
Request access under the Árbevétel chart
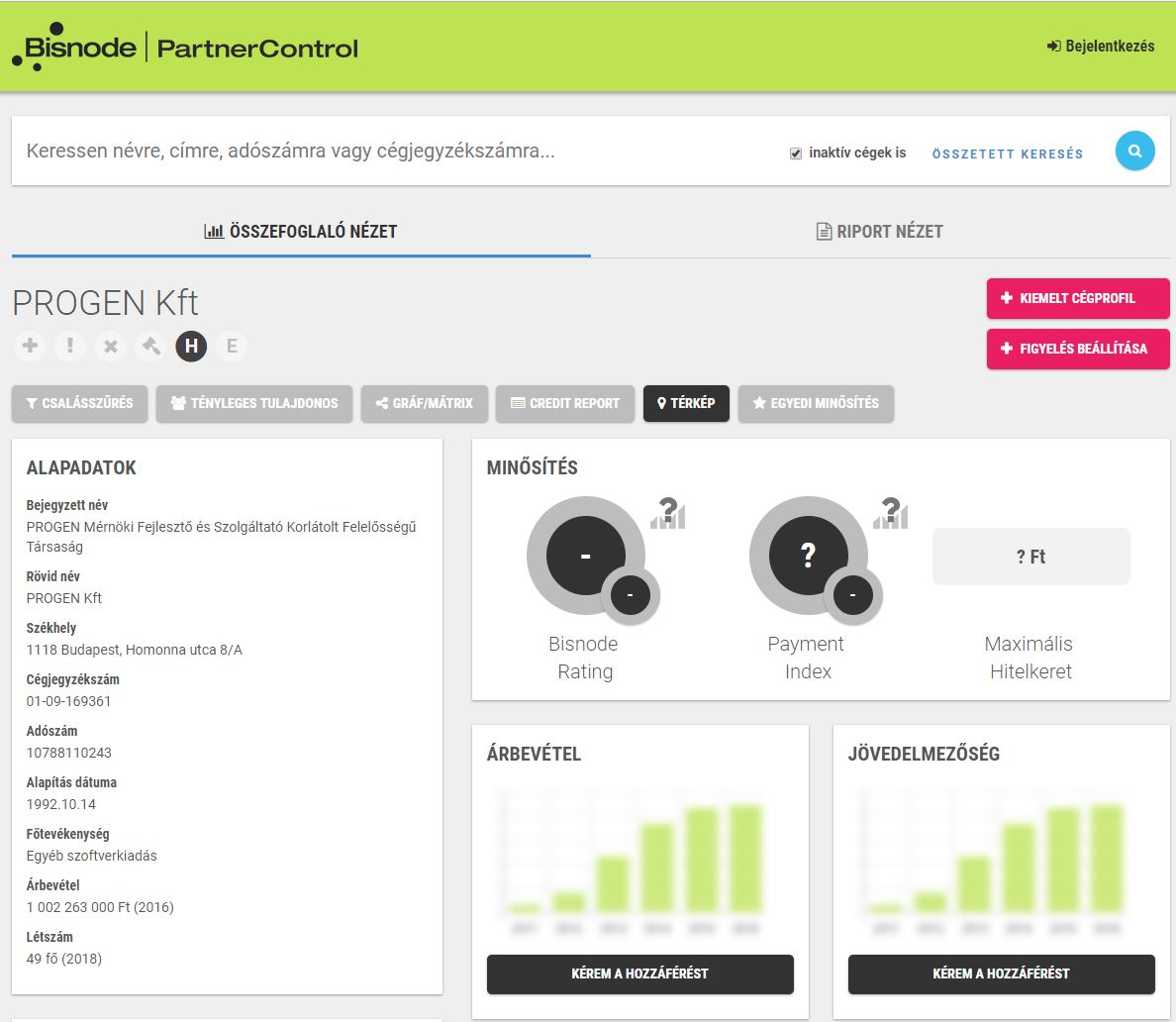click(639, 973)
